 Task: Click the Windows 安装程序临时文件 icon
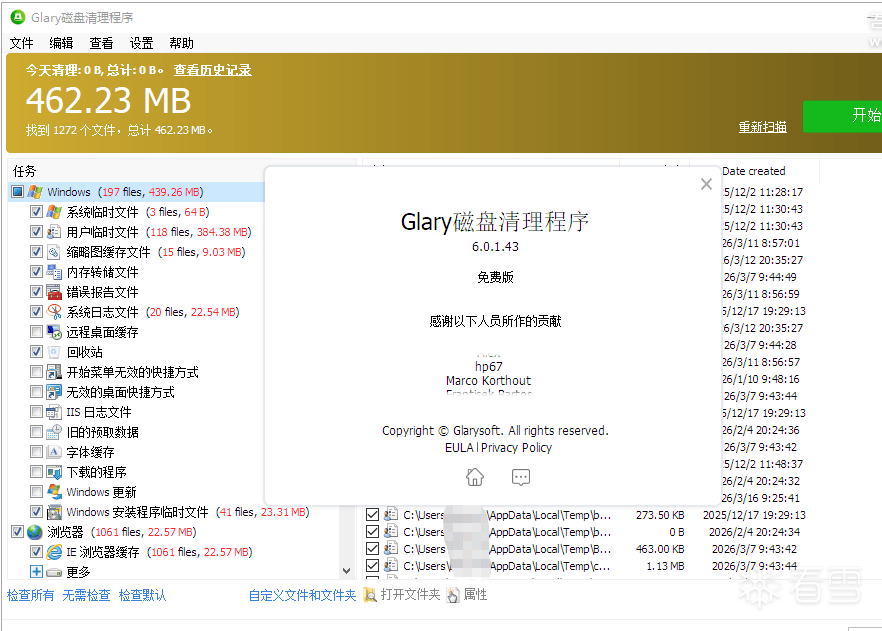54,512
